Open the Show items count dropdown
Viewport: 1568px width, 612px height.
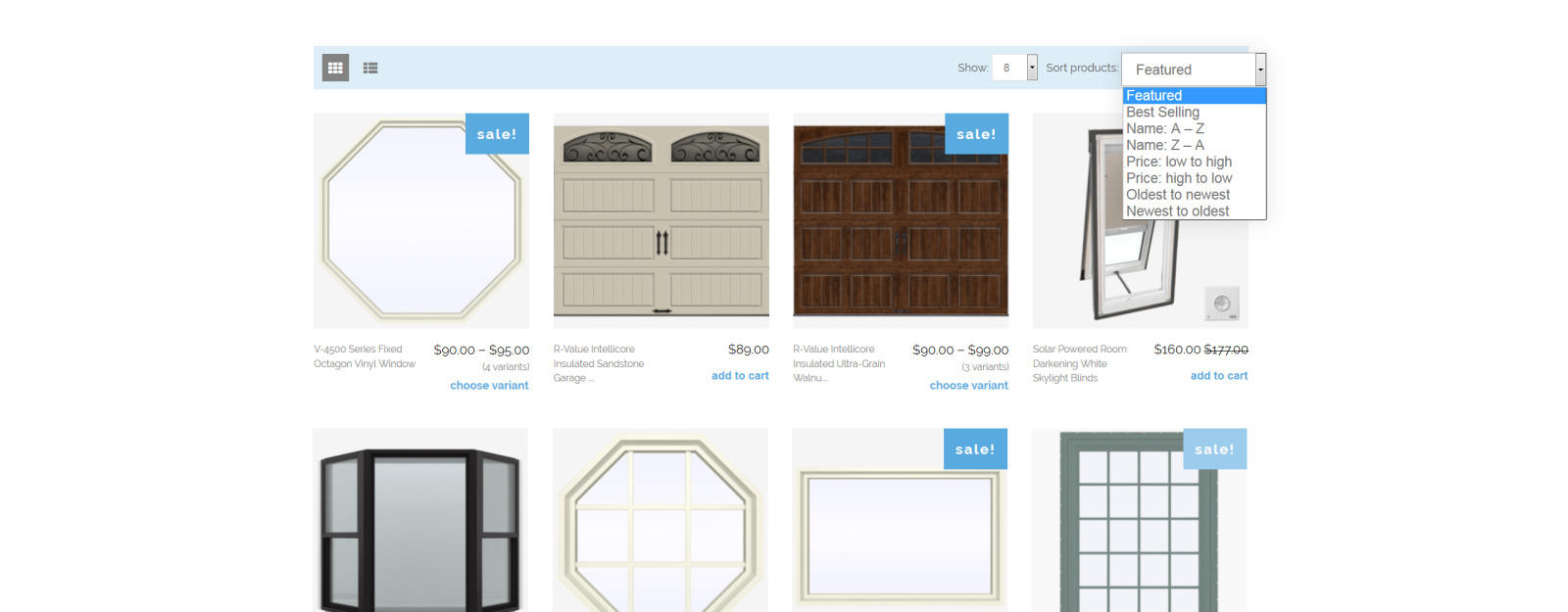coord(1014,68)
